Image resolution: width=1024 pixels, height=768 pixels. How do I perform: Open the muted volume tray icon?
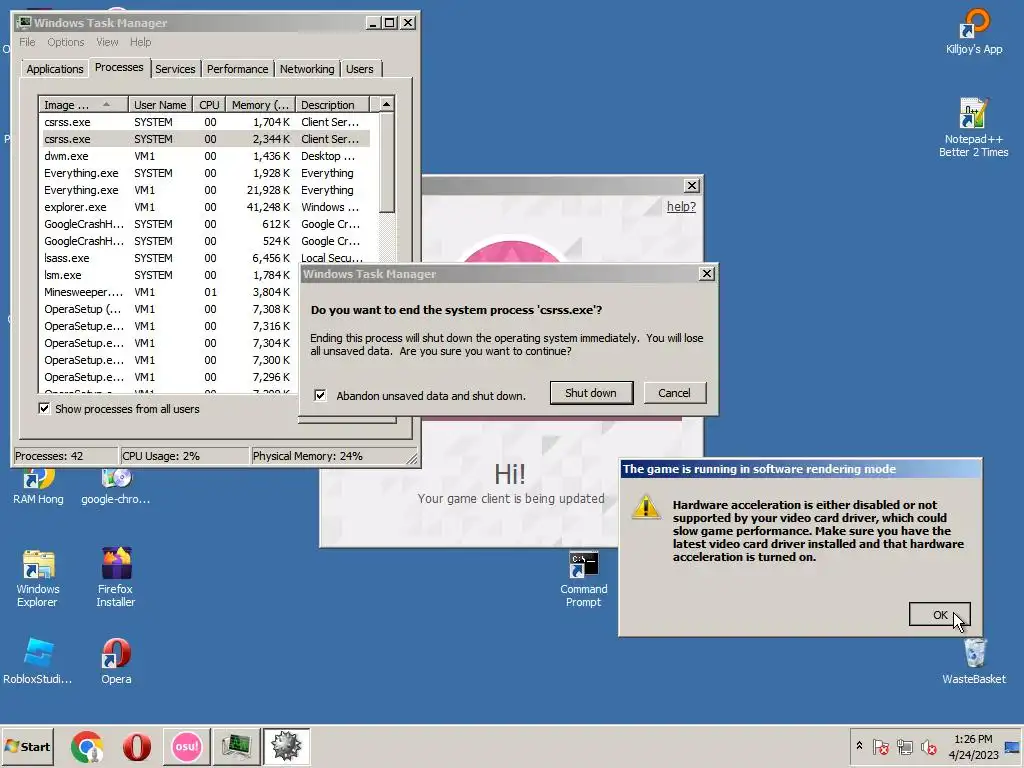(x=928, y=746)
